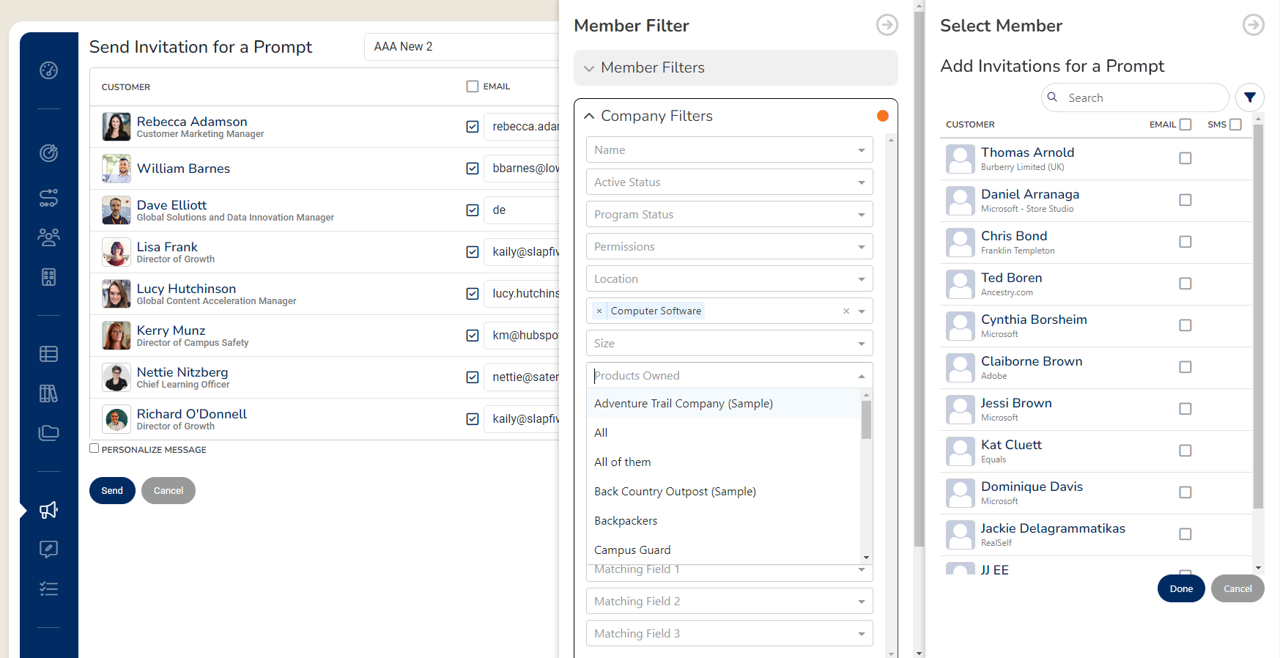Uncheck the email box for Rebecca Adamson
1280x658 pixels.
click(472, 127)
